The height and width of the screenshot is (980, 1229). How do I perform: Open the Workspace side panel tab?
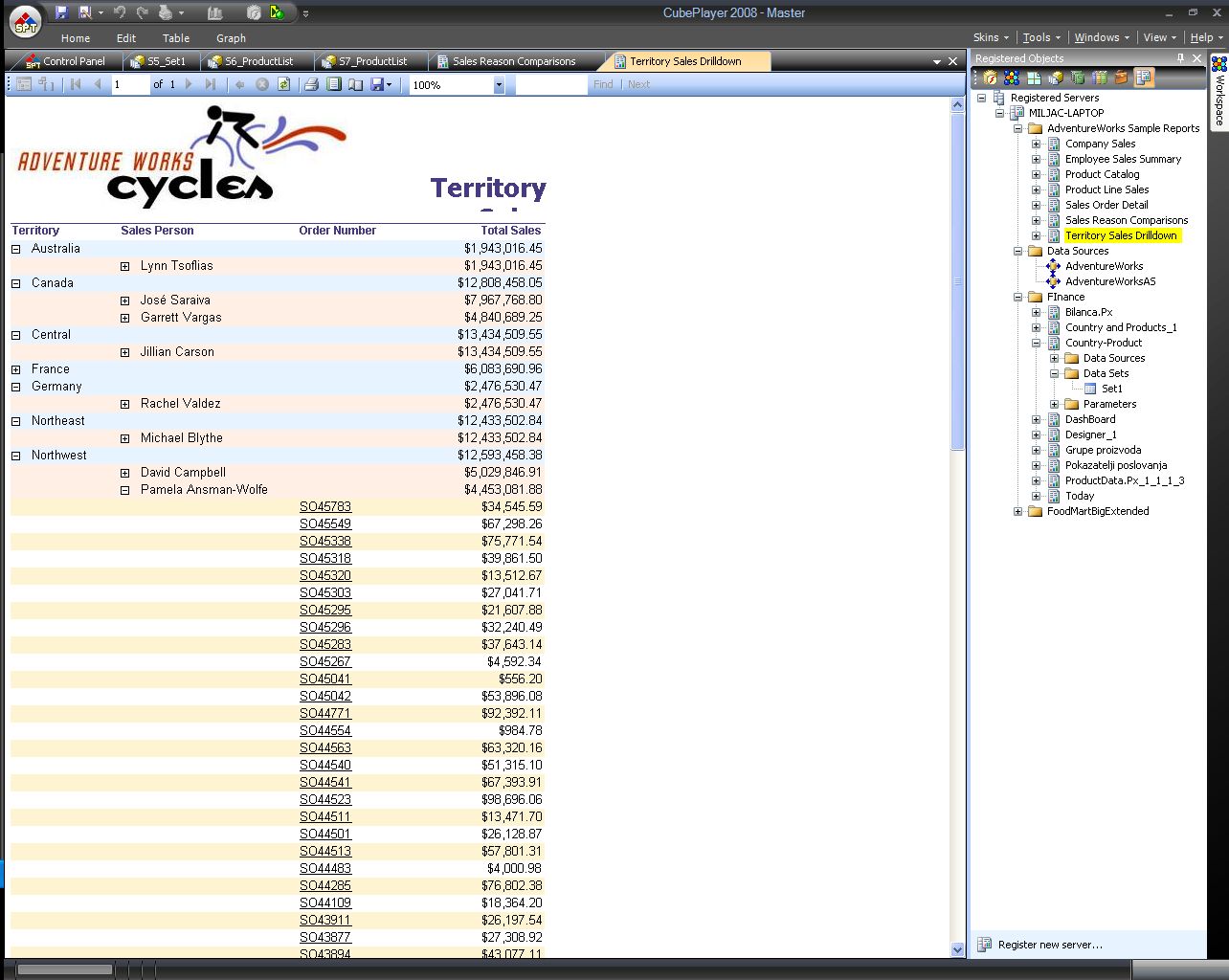point(1219,92)
